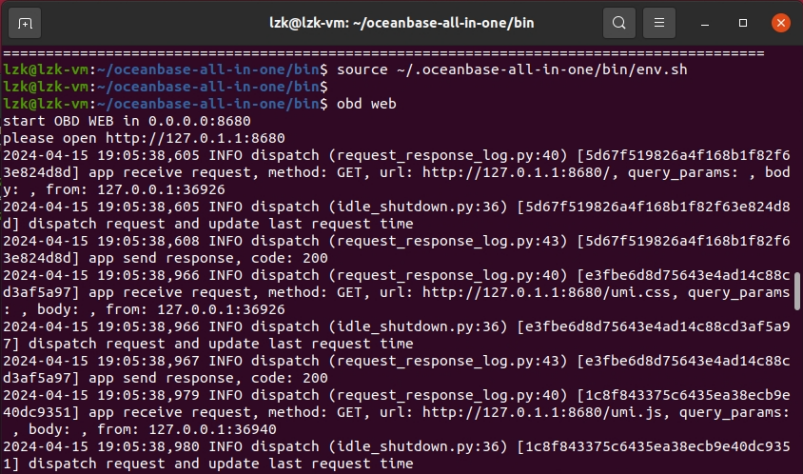Viewport: 803px width, 474px height.
Task: Click the URL http://127.0.1.1:8680/umi.js
Action: point(542,412)
